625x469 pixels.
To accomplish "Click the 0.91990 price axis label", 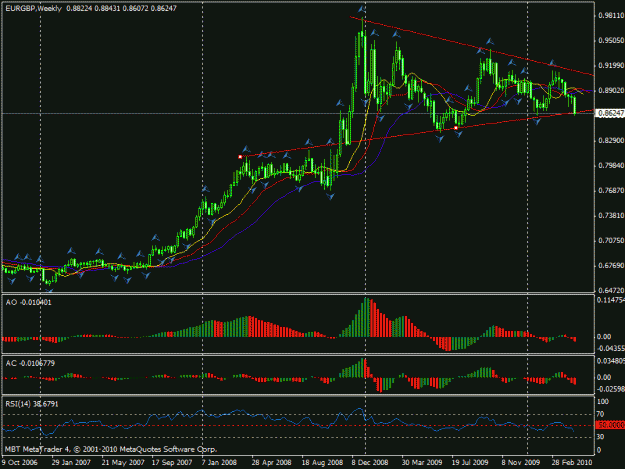I will (x=611, y=66).
